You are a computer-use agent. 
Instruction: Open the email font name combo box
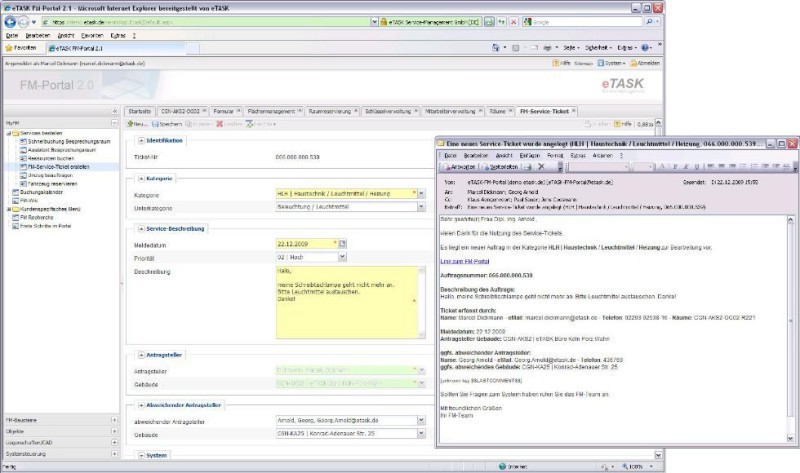tap(597, 167)
